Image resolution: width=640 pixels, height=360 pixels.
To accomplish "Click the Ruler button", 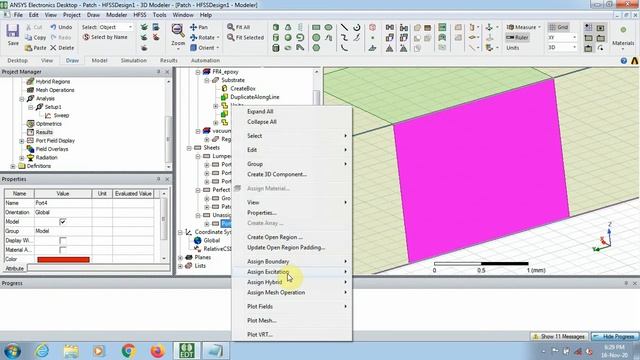I will (x=517, y=38).
